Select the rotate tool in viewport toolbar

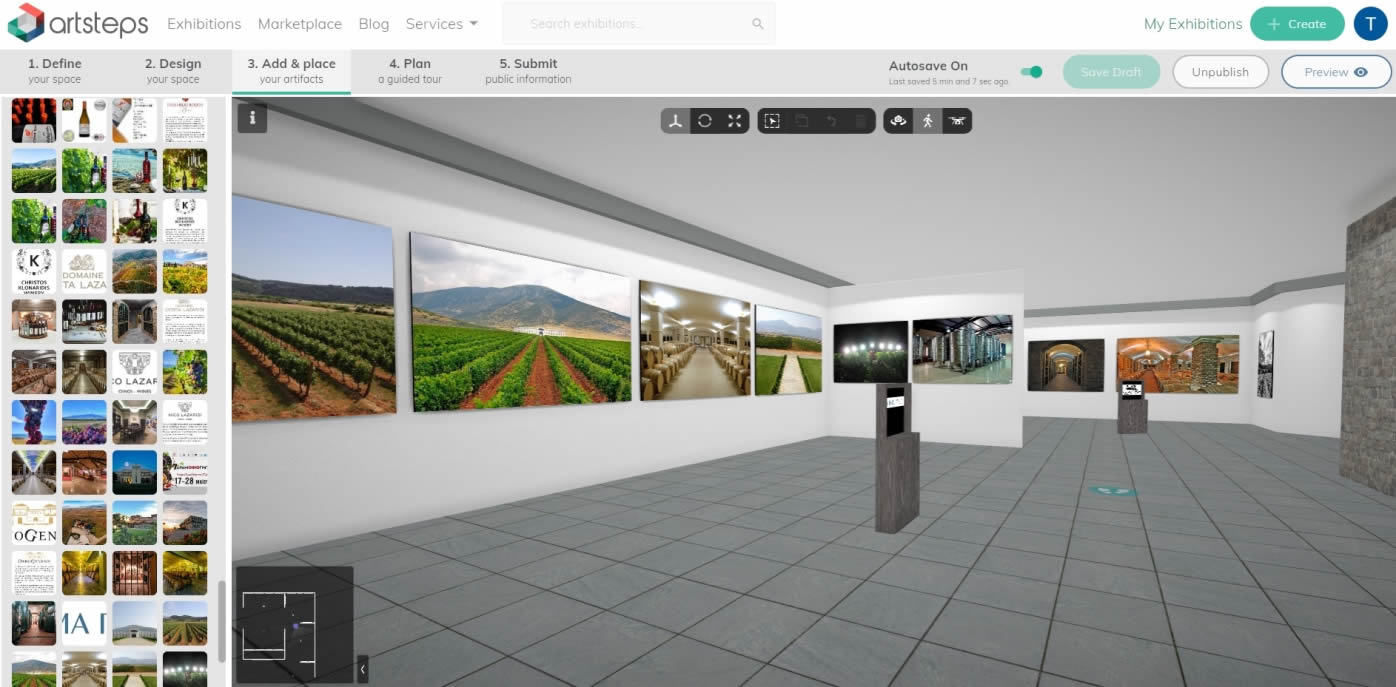705,121
